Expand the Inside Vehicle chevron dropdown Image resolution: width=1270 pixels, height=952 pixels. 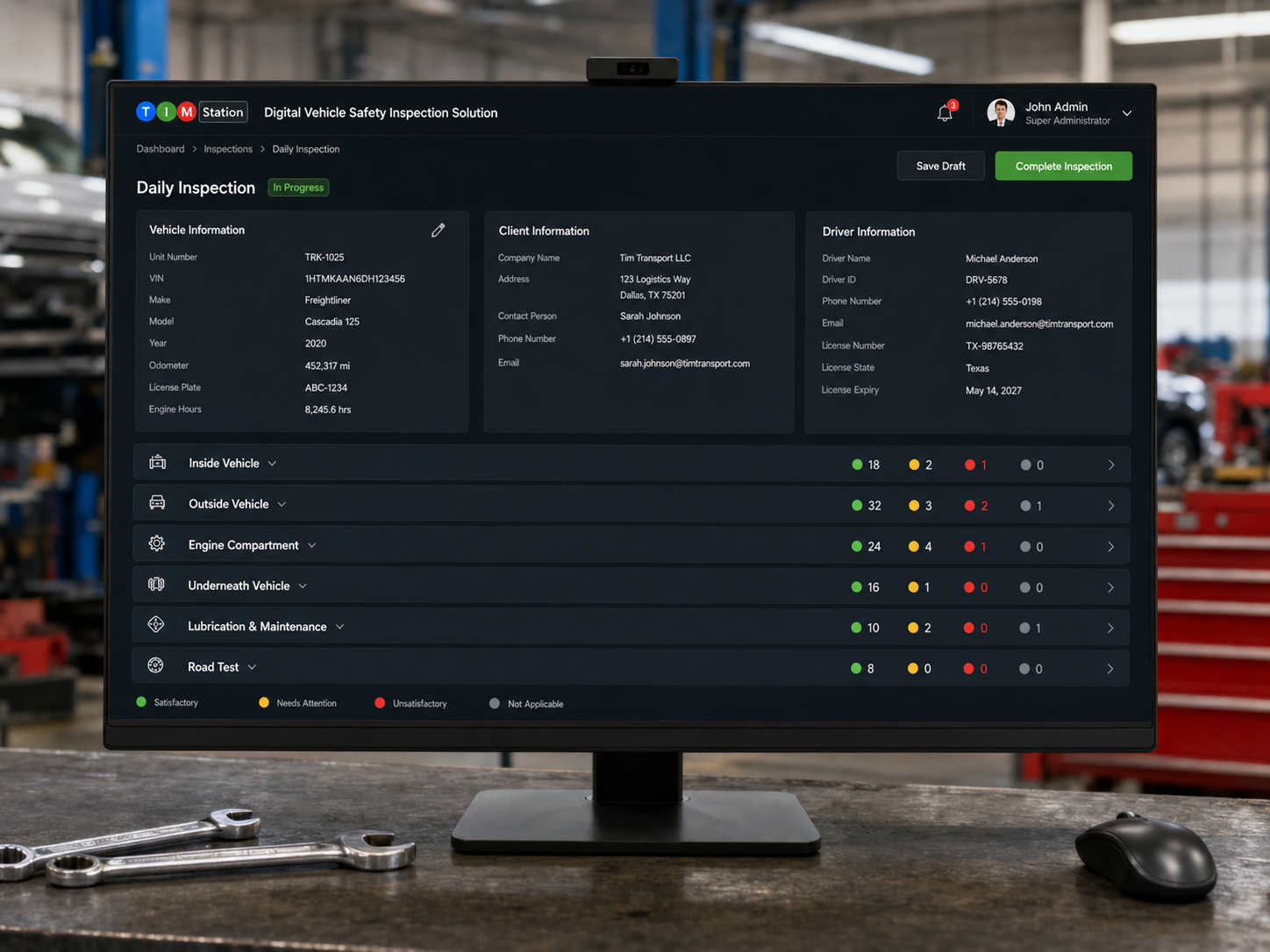click(273, 464)
